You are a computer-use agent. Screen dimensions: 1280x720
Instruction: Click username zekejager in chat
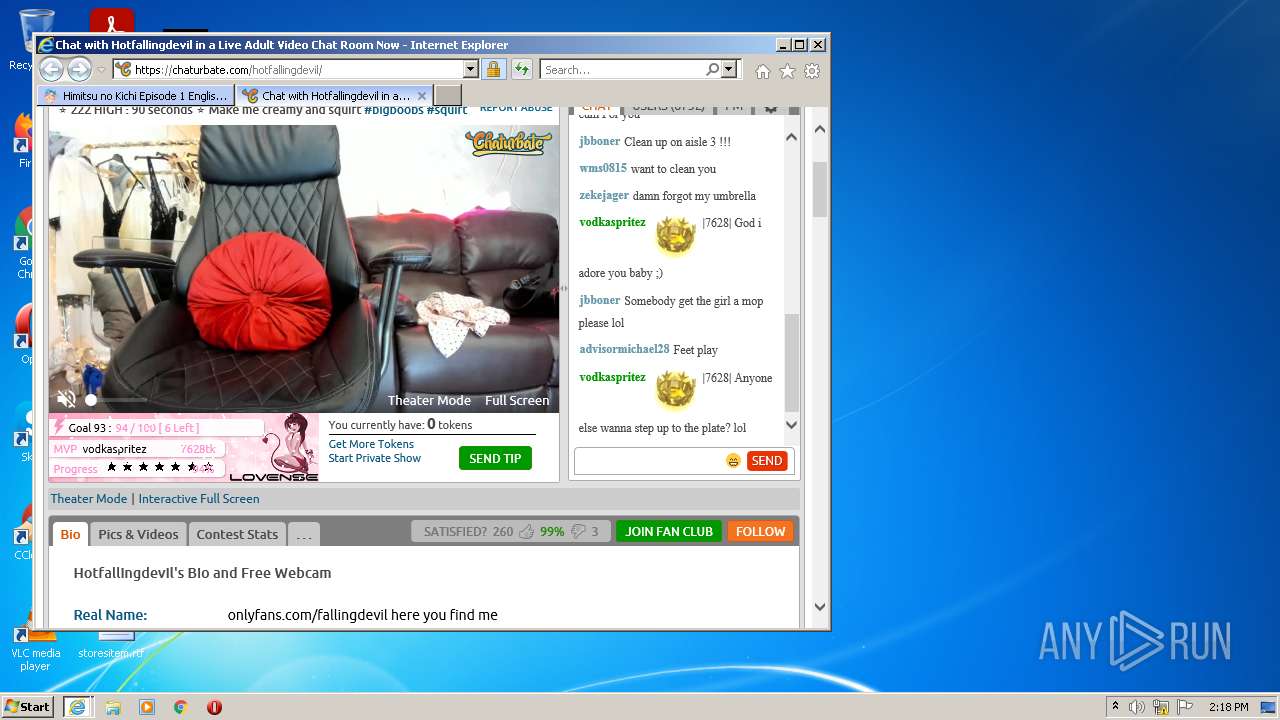tap(604, 195)
